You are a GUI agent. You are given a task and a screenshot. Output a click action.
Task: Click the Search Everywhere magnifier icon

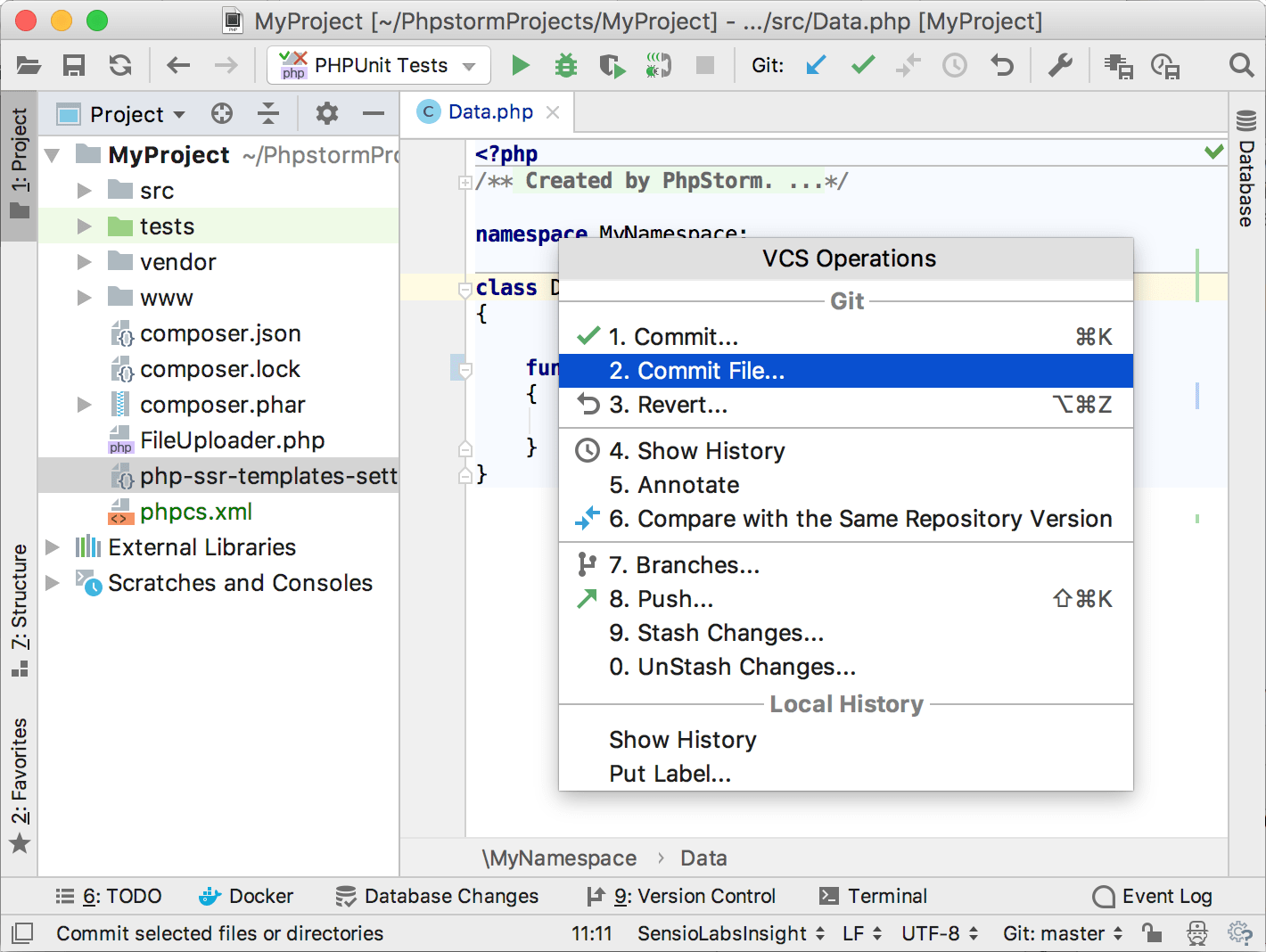[1241, 65]
